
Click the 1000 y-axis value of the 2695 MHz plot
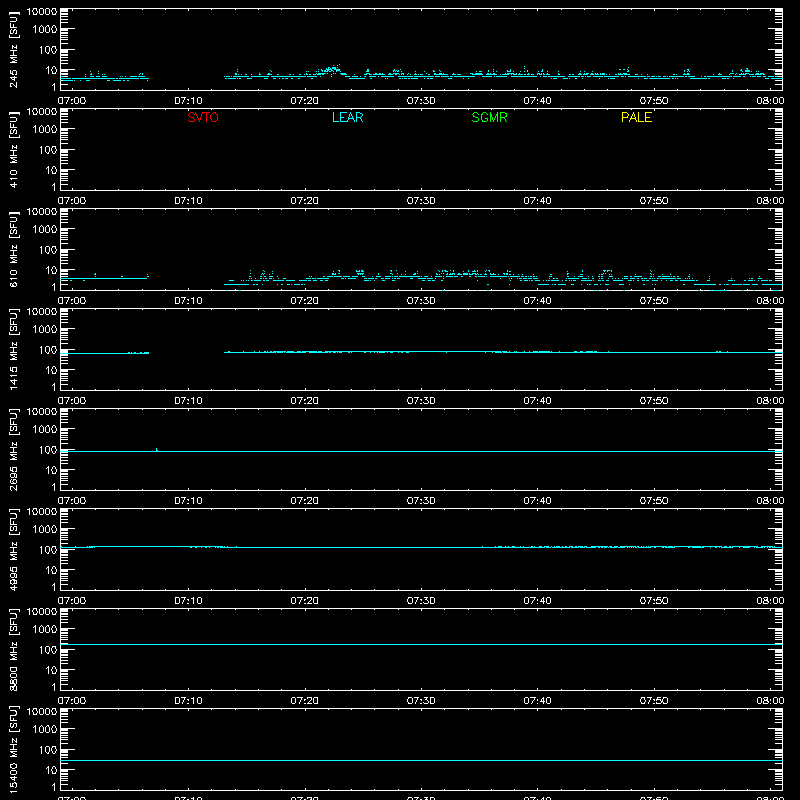pos(45,429)
